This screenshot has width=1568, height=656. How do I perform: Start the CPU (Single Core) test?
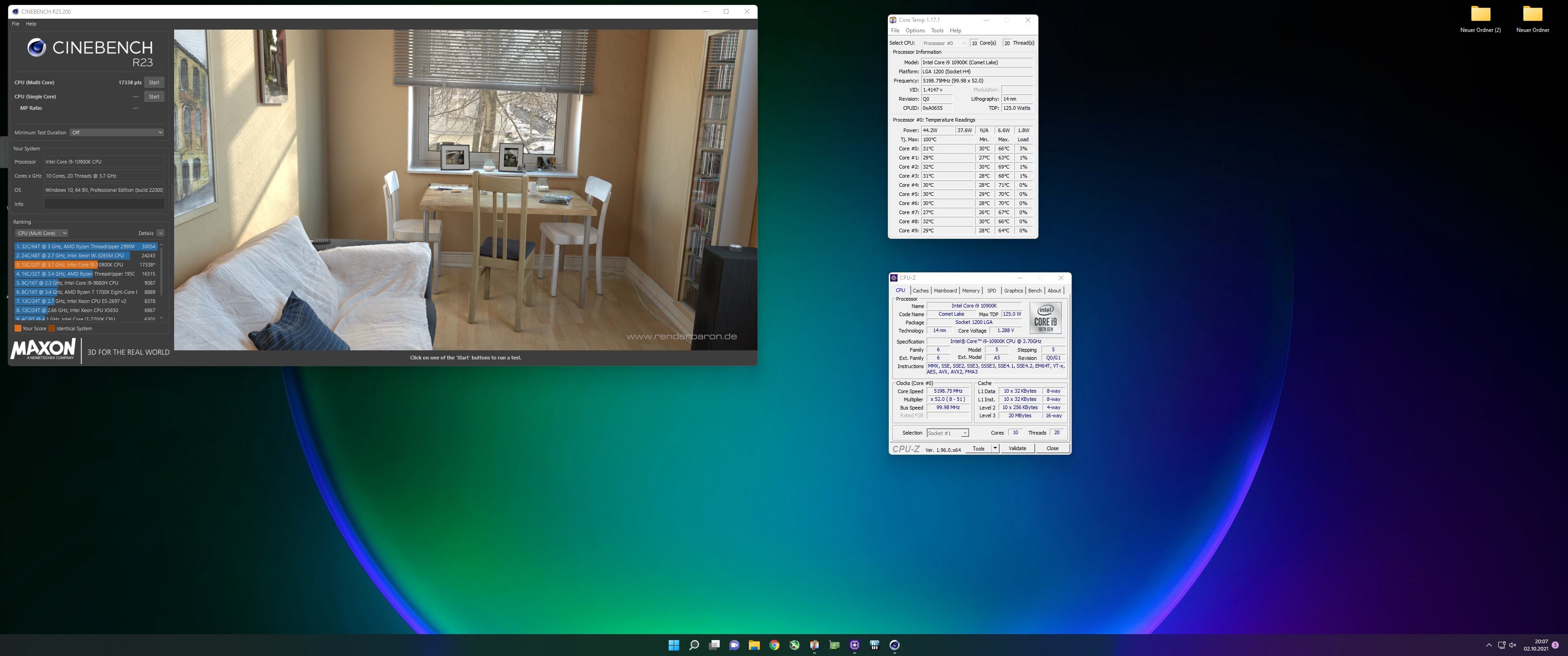pyautogui.click(x=154, y=96)
